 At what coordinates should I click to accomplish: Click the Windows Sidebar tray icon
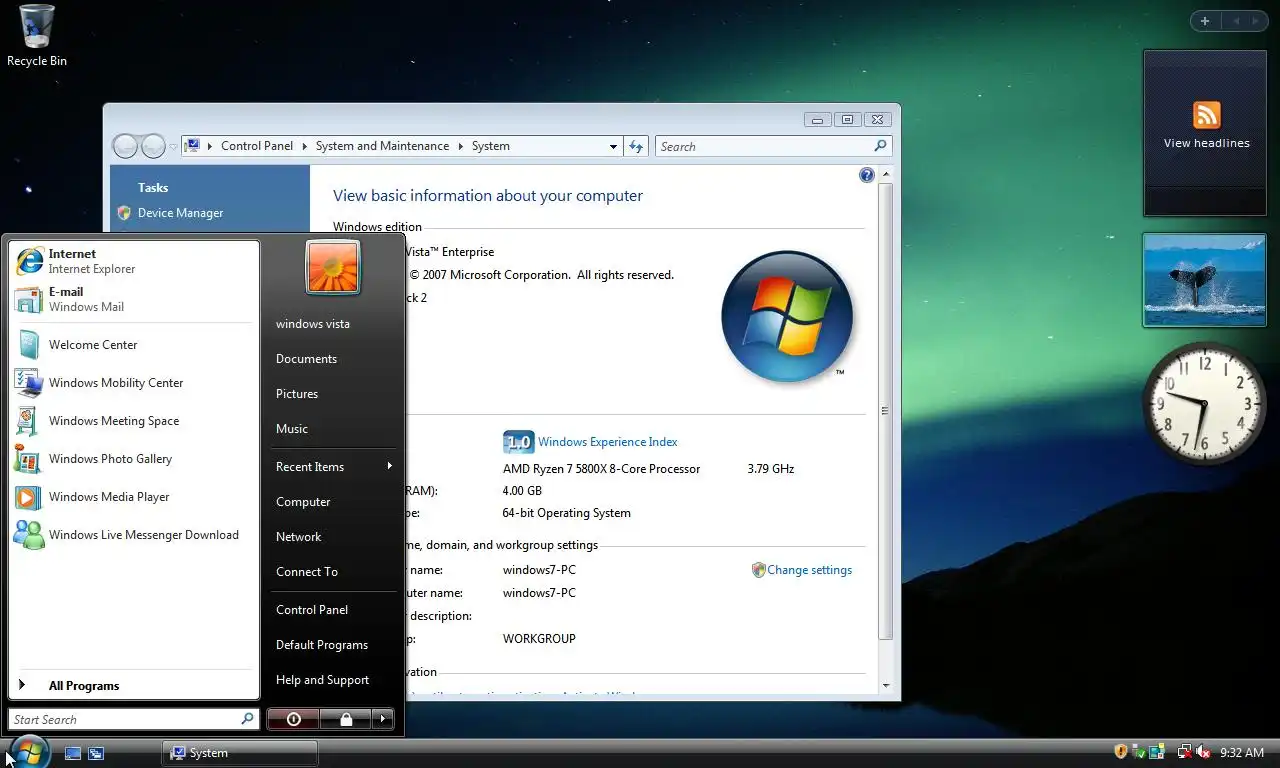point(1157,752)
